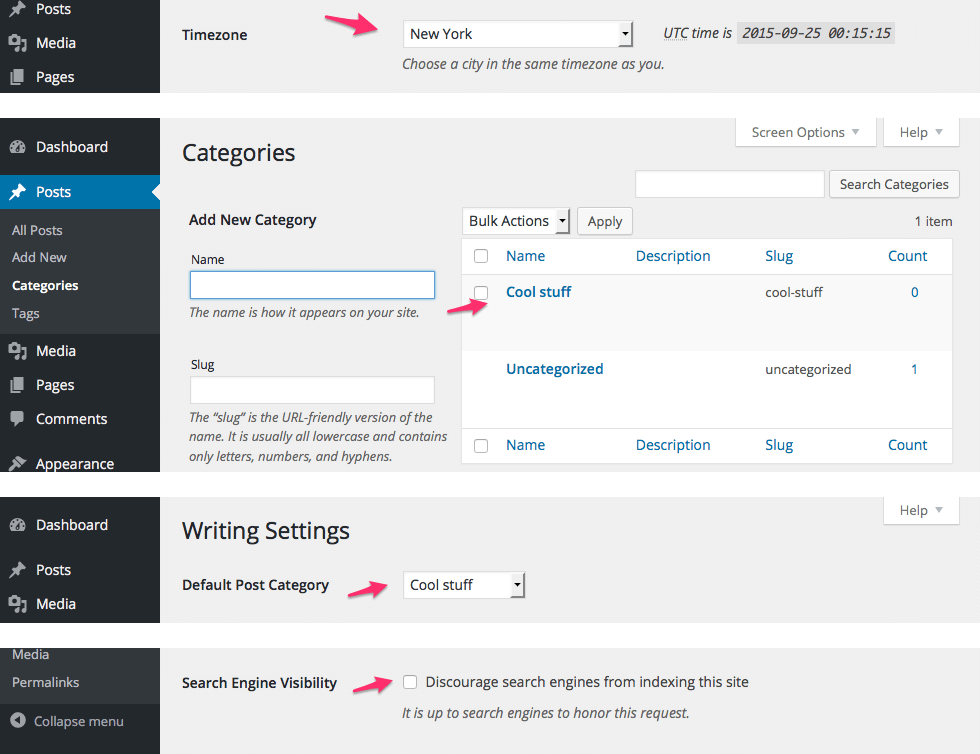Expand the Screen Options panel tab
Image resolution: width=980 pixels, height=754 pixels.
point(805,132)
